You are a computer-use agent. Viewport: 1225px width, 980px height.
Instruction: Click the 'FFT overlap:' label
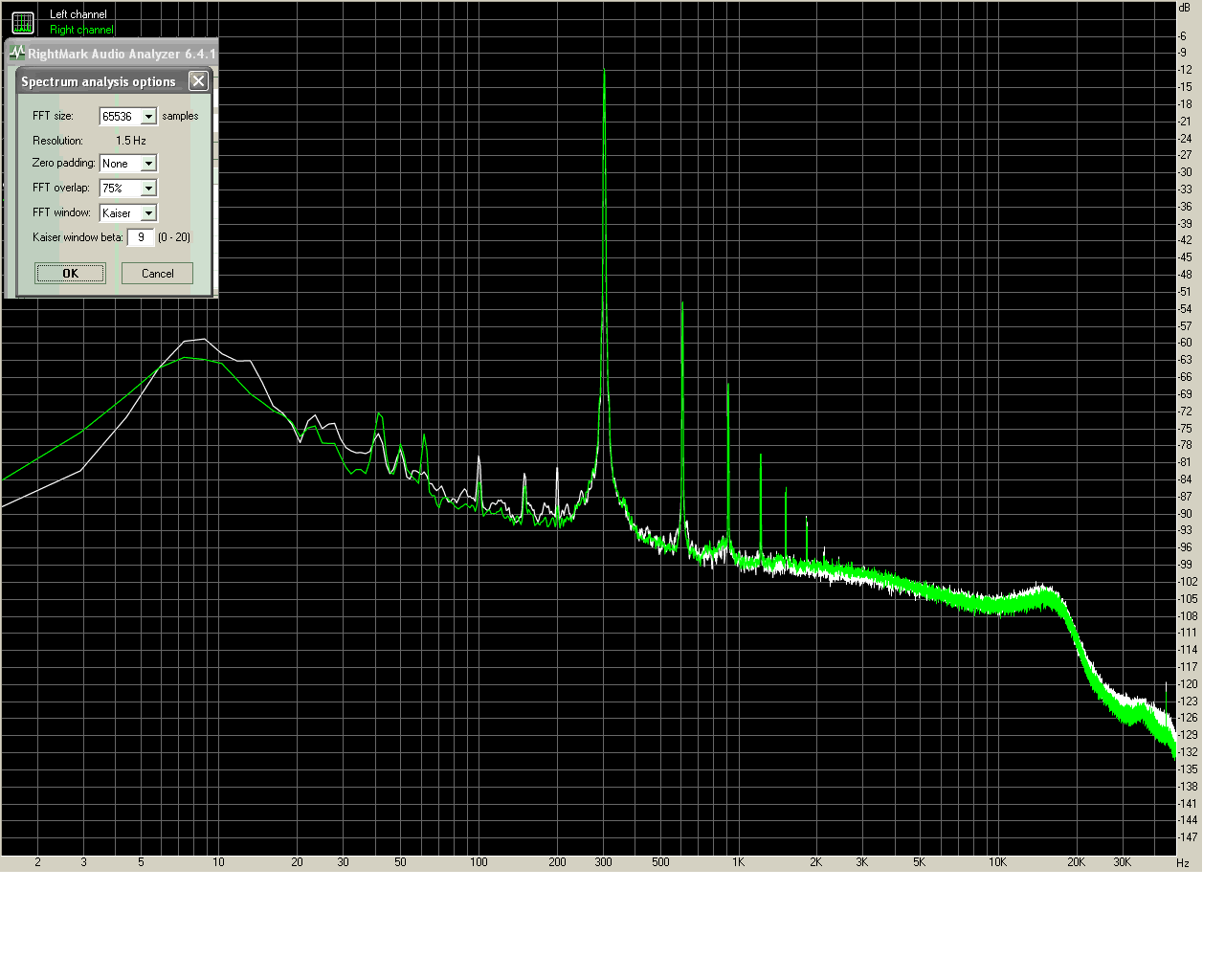[60, 188]
